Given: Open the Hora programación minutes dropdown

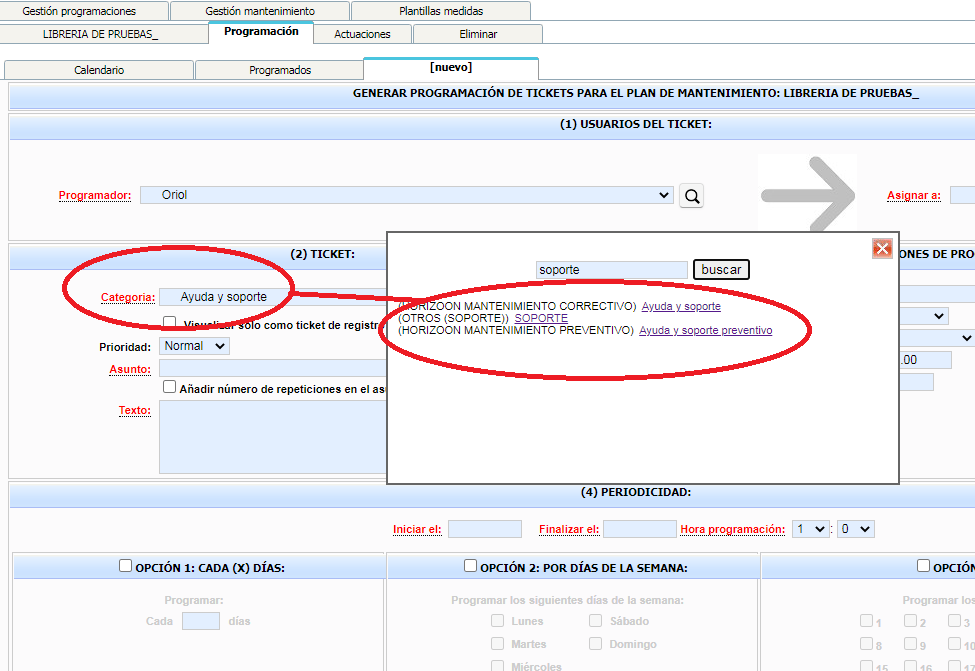Looking at the screenshot, I should point(856,529).
